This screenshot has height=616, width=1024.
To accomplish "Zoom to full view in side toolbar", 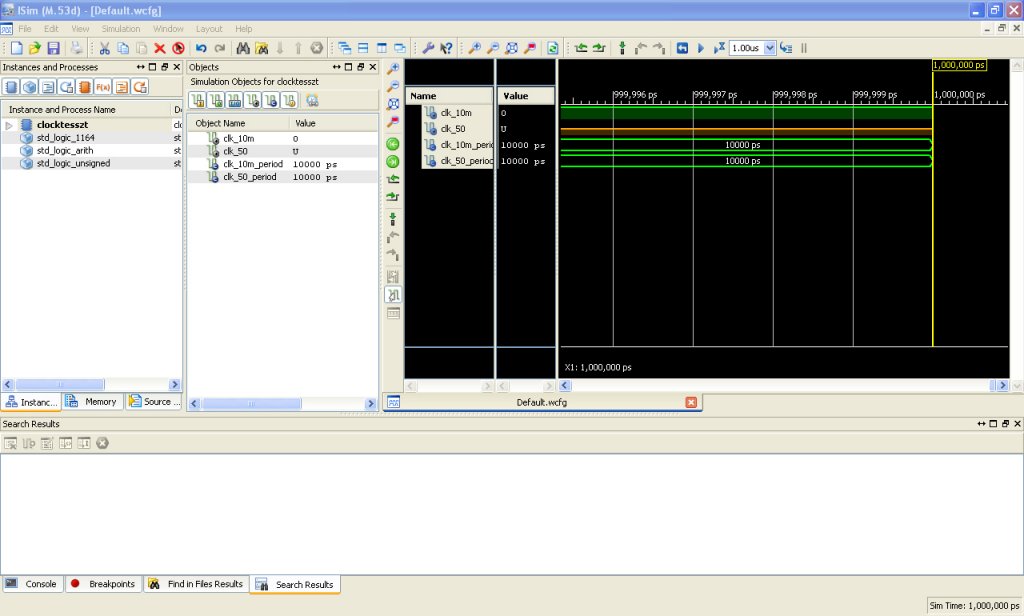I will 393,104.
